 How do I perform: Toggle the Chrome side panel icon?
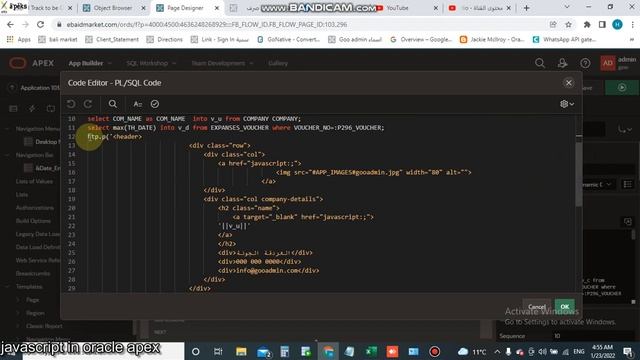(602, 24)
